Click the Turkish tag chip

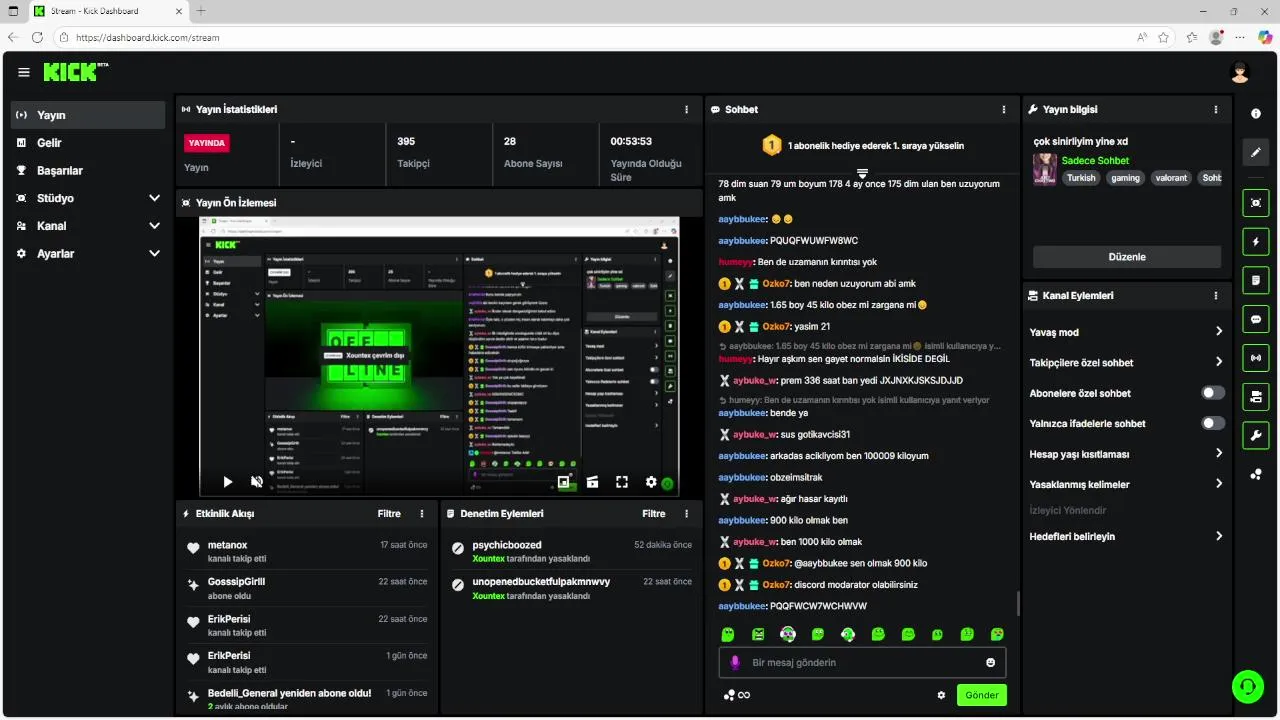point(1081,177)
